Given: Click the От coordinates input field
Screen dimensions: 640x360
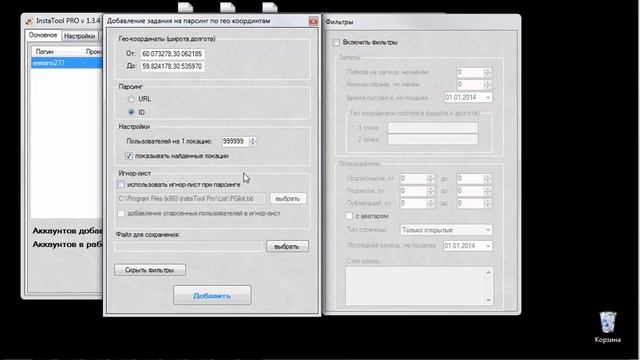Looking at the screenshot, I should (x=173, y=53).
